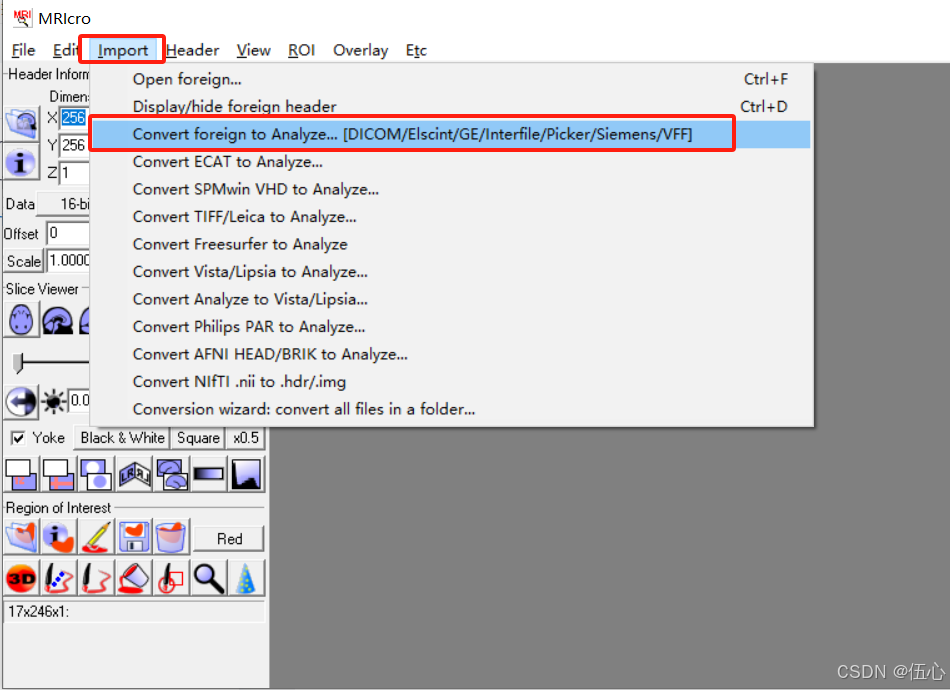Open the Header menu

(193, 50)
